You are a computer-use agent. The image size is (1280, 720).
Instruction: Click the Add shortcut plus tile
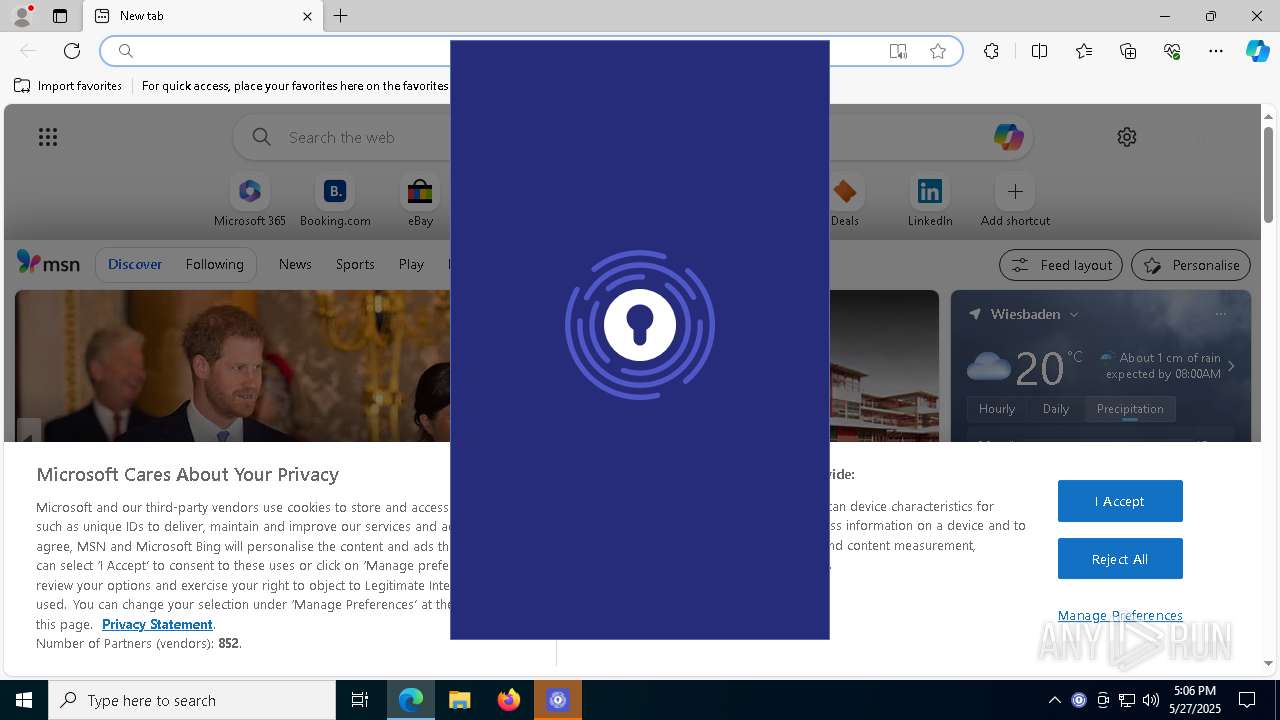pyautogui.click(x=1015, y=201)
